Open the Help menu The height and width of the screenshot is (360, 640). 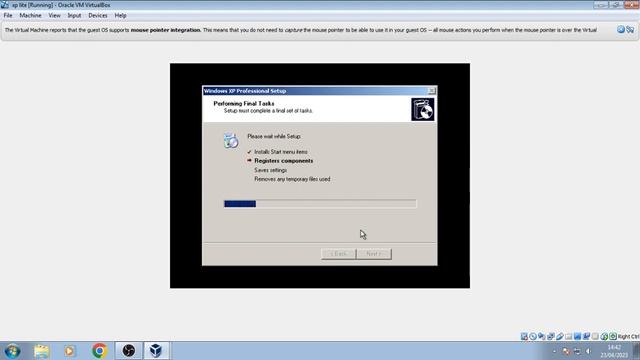(x=120, y=16)
